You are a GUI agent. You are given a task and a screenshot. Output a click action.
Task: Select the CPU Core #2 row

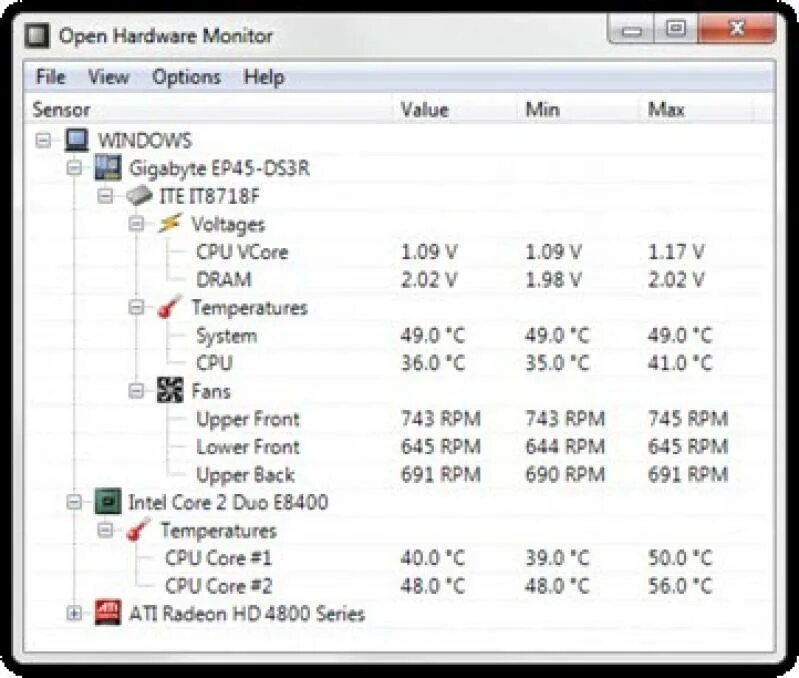[397, 586]
